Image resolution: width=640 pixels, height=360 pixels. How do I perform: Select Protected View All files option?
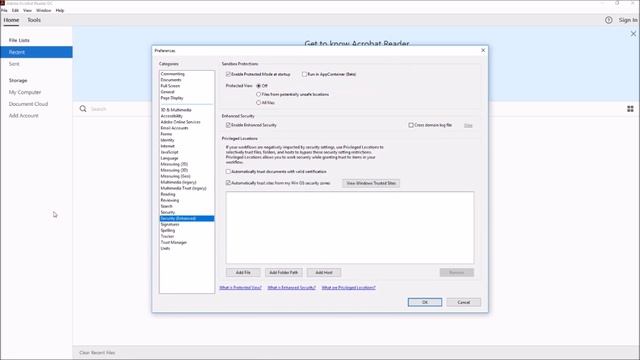(x=258, y=103)
